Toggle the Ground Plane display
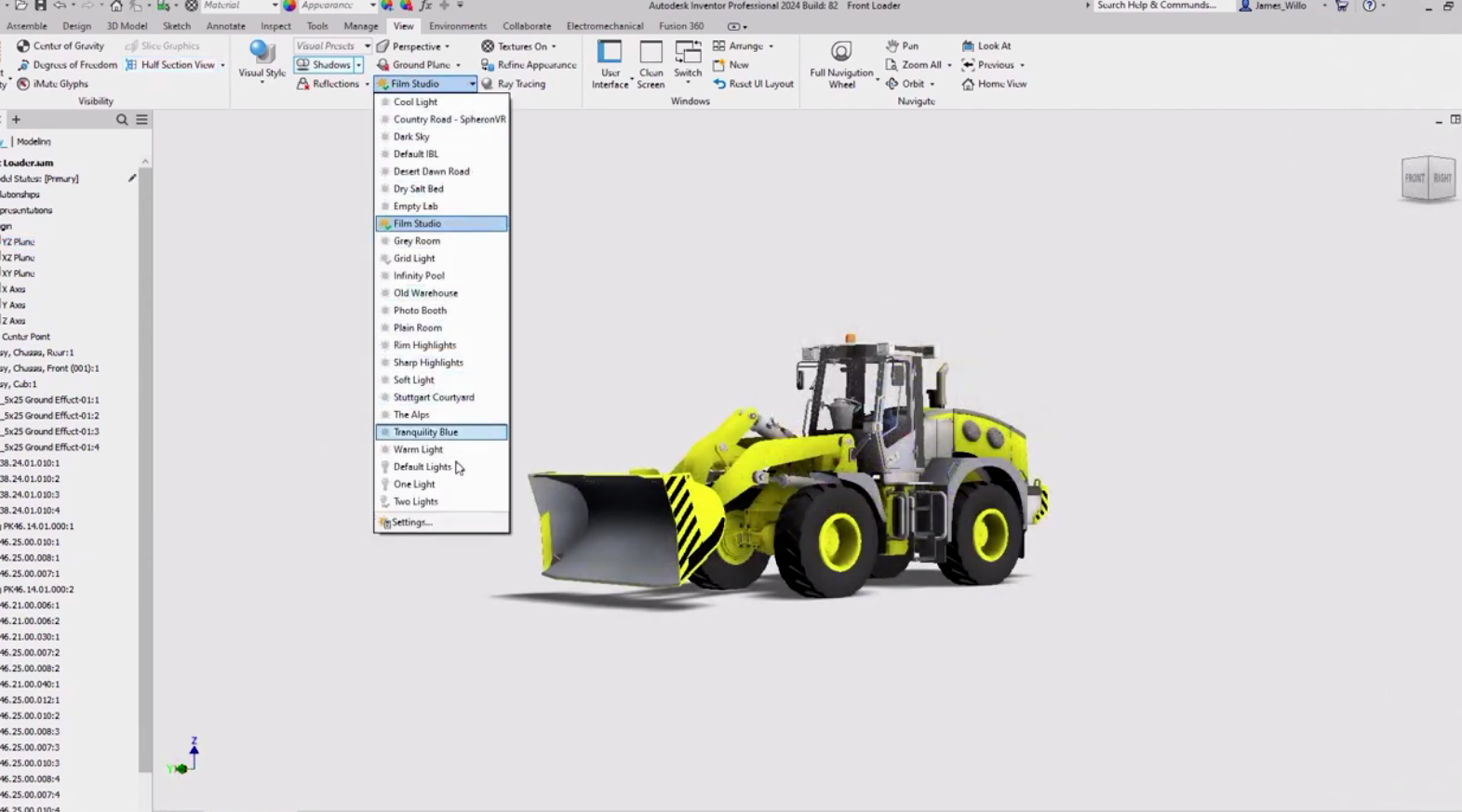1462x812 pixels. pos(414,65)
